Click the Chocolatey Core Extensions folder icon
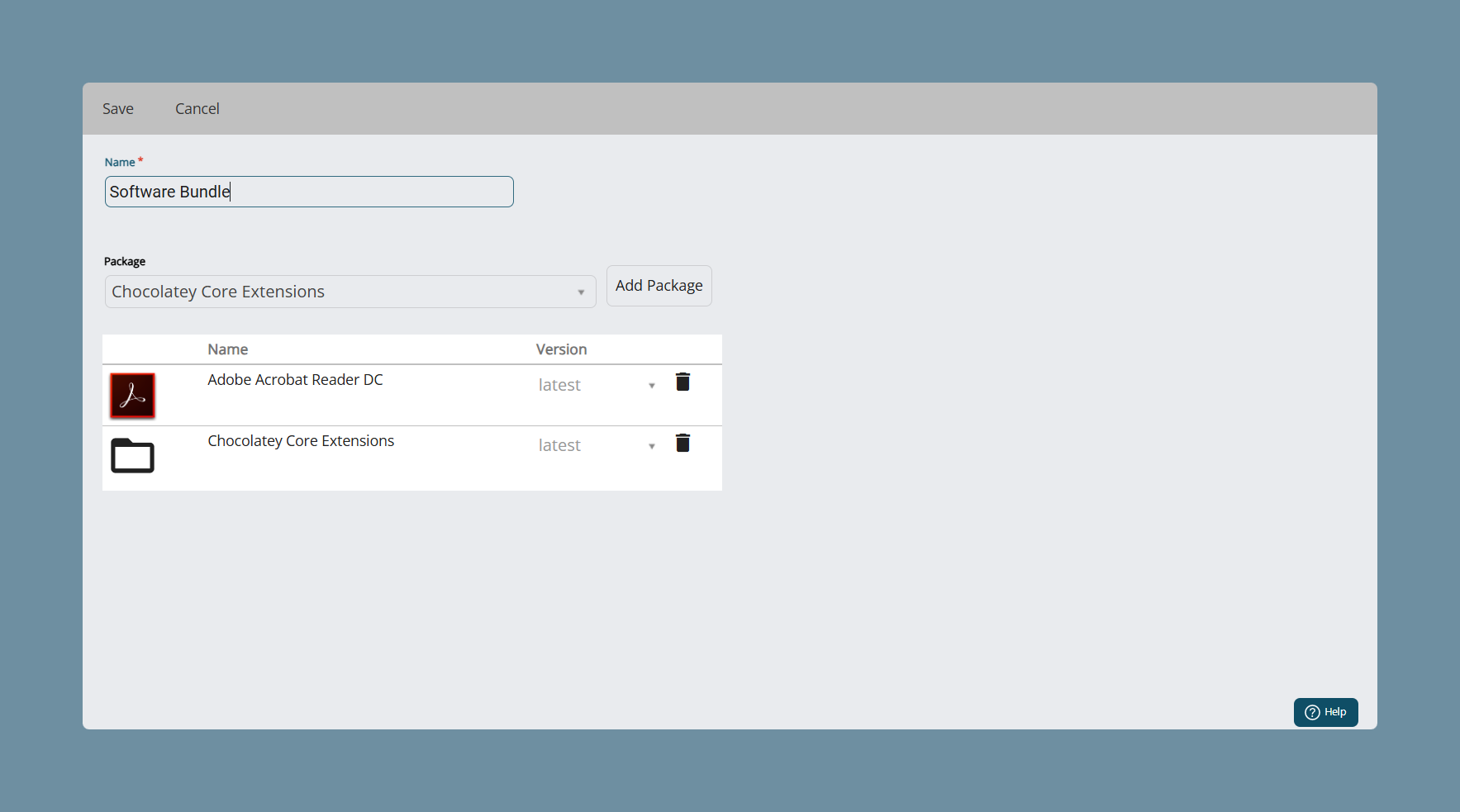 coord(132,455)
